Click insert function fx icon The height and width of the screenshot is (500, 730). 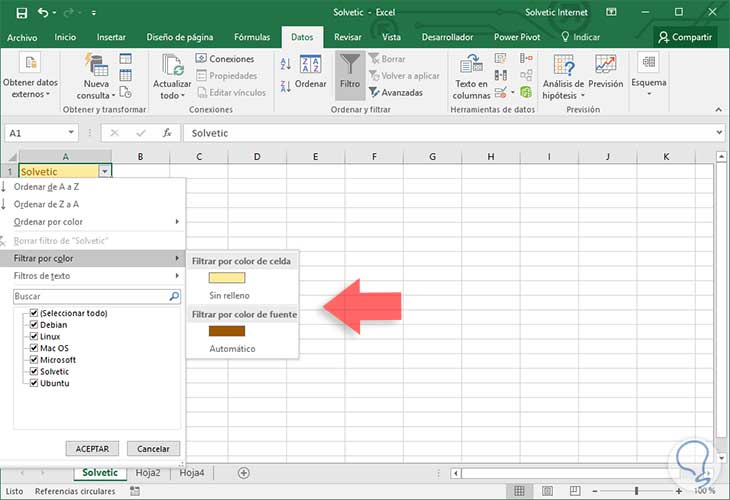click(167, 133)
